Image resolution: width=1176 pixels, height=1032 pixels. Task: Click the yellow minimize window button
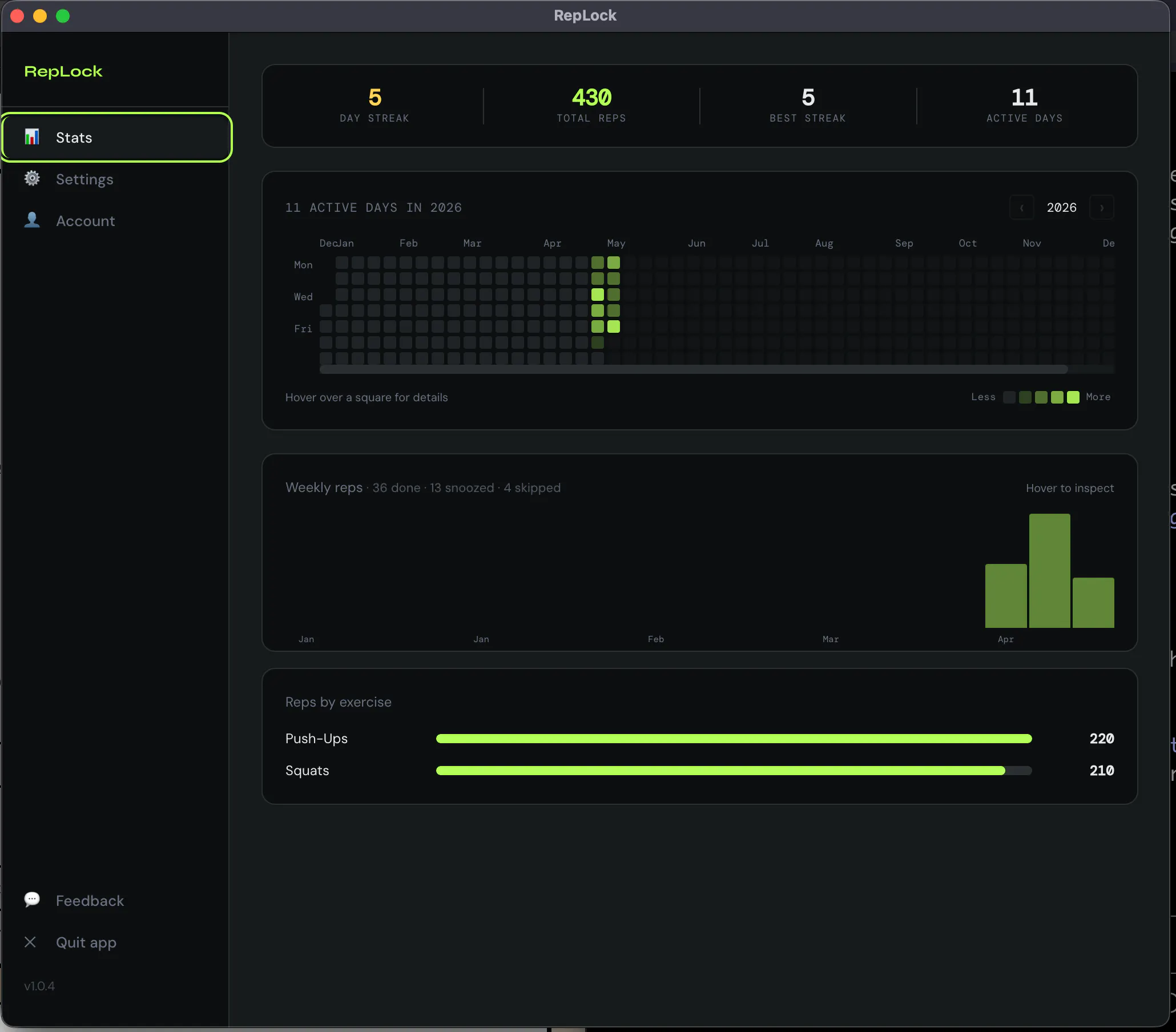click(x=40, y=16)
